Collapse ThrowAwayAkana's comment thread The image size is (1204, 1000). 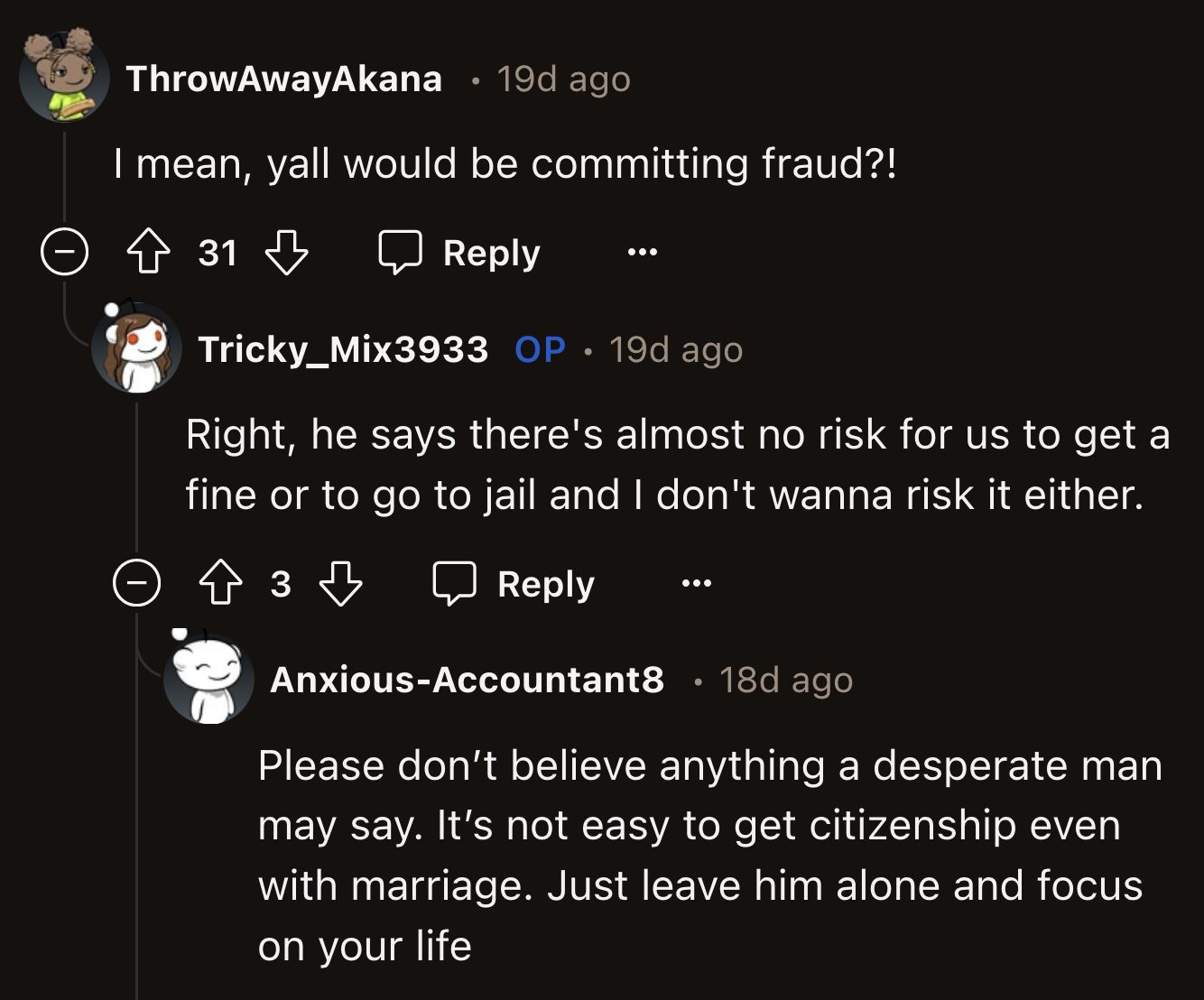(63, 253)
